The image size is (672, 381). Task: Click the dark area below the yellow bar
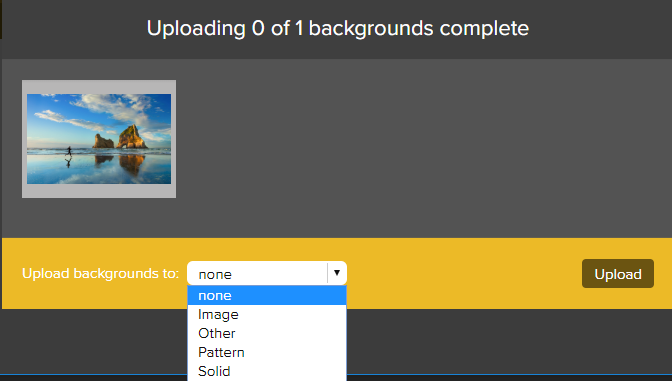[508, 341]
